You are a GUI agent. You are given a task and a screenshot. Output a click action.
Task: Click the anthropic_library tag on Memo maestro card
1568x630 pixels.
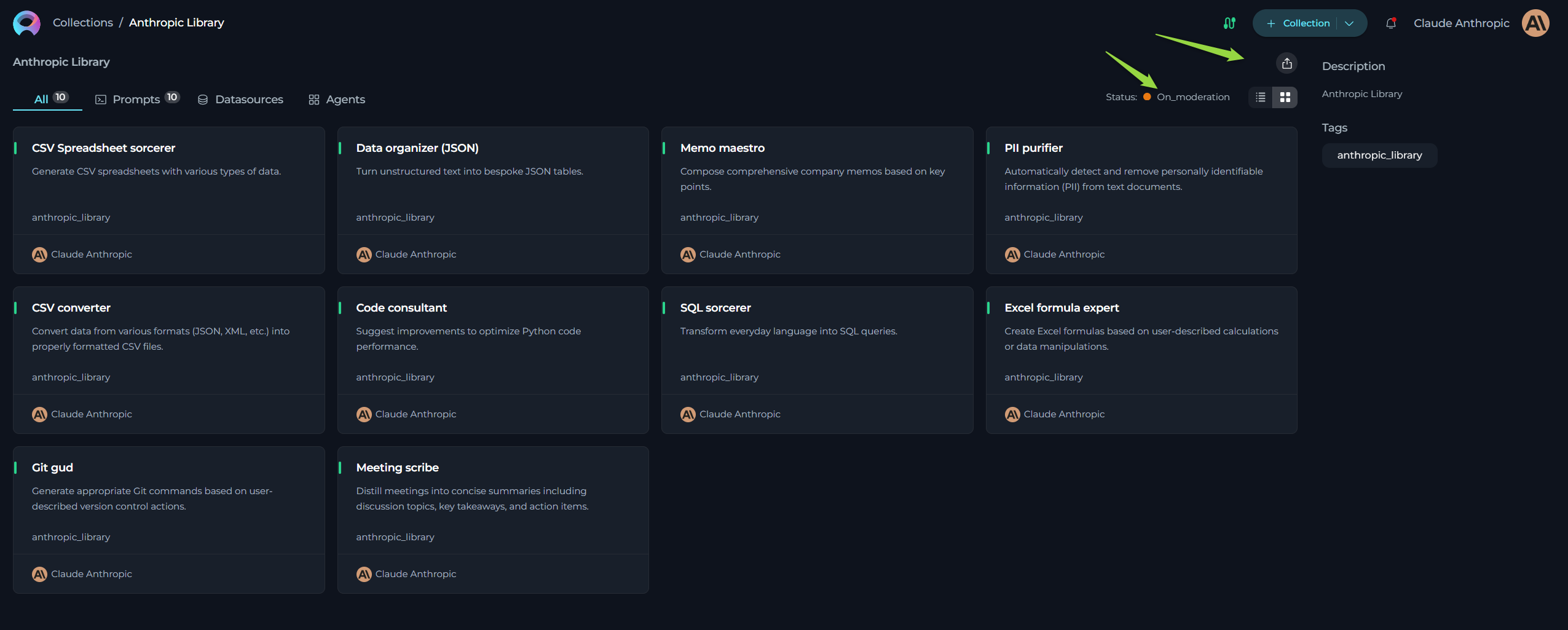point(719,218)
